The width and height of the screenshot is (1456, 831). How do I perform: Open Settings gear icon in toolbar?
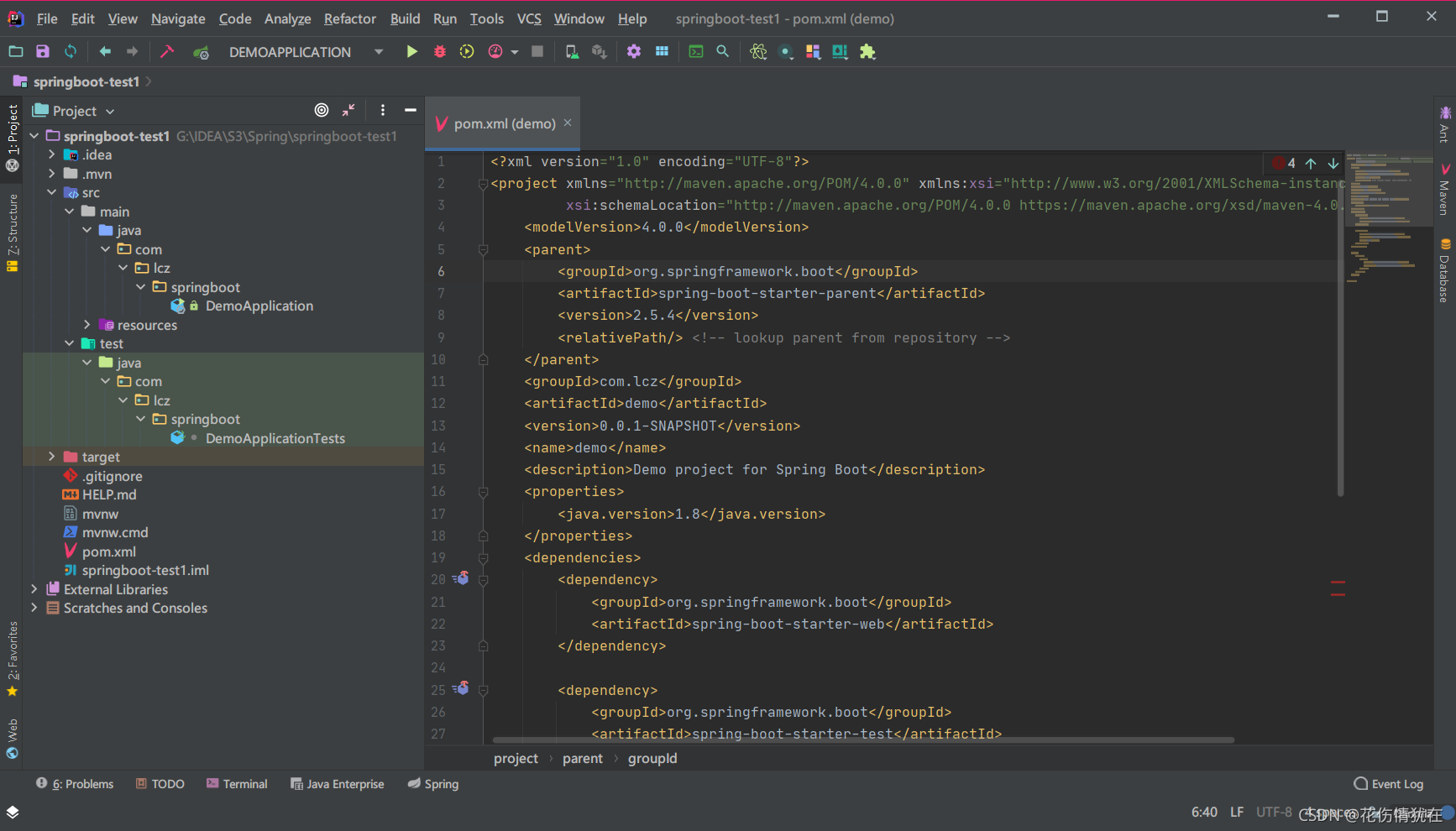[634, 52]
